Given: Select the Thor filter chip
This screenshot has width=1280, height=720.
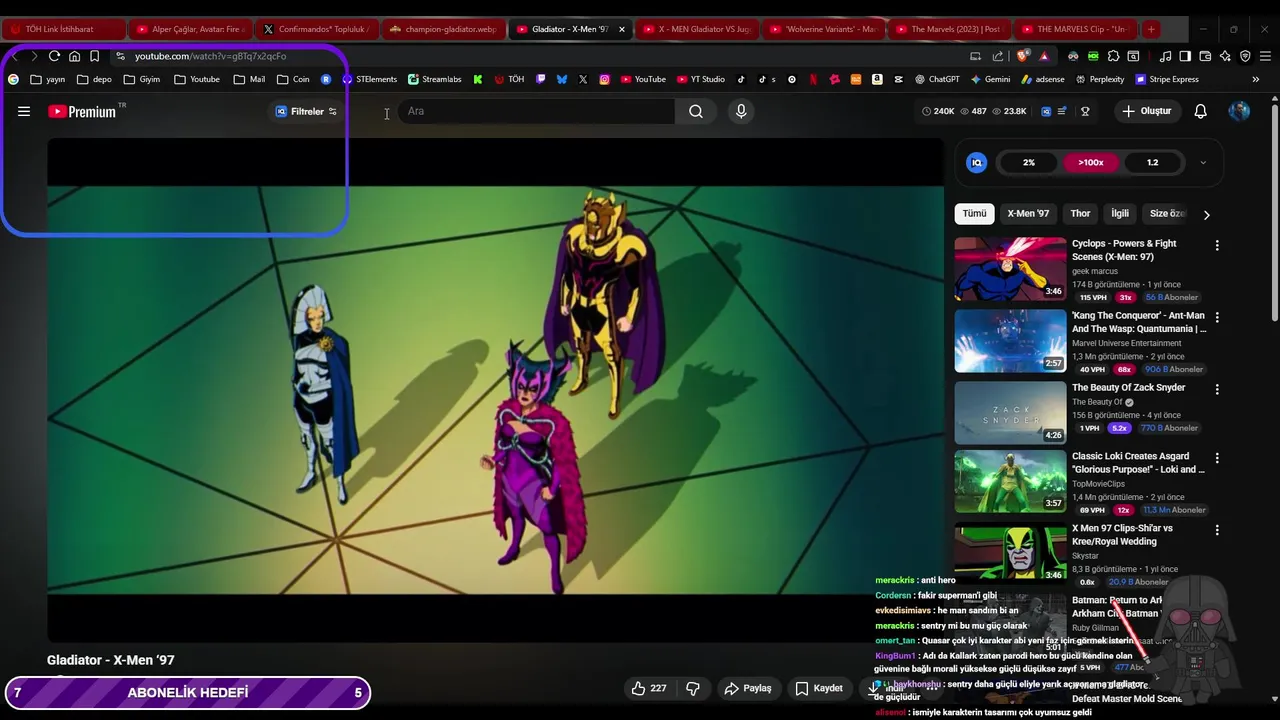Looking at the screenshot, I should click(1080, 213).
